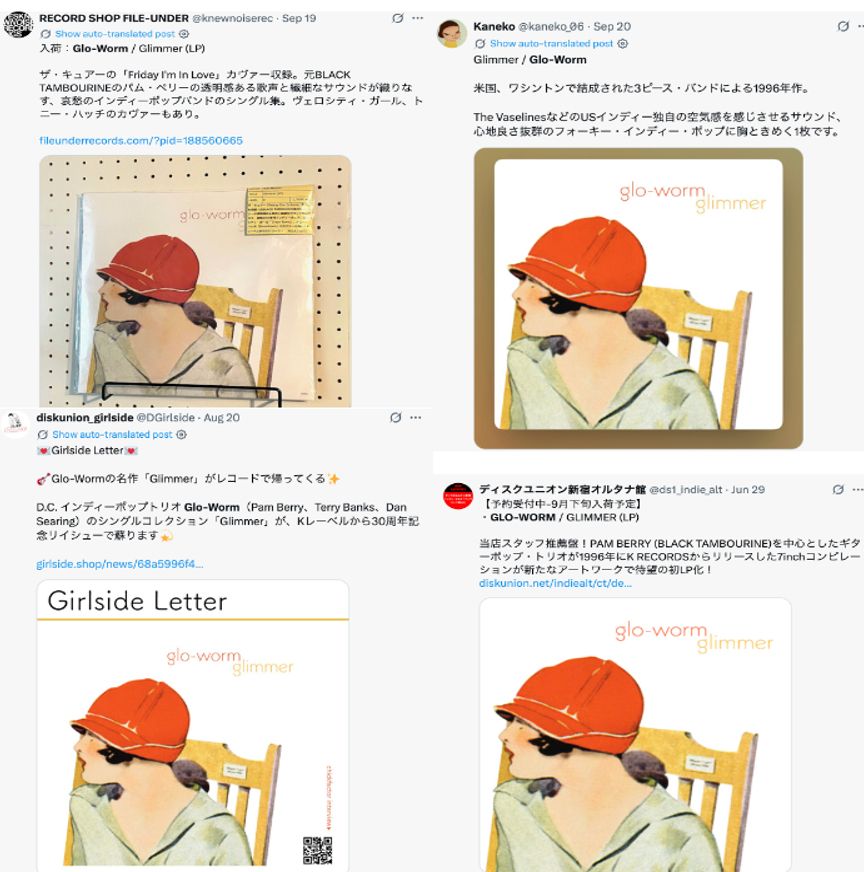Click Grok icon on ds1_indie_alt post

[x=838, y=489]
